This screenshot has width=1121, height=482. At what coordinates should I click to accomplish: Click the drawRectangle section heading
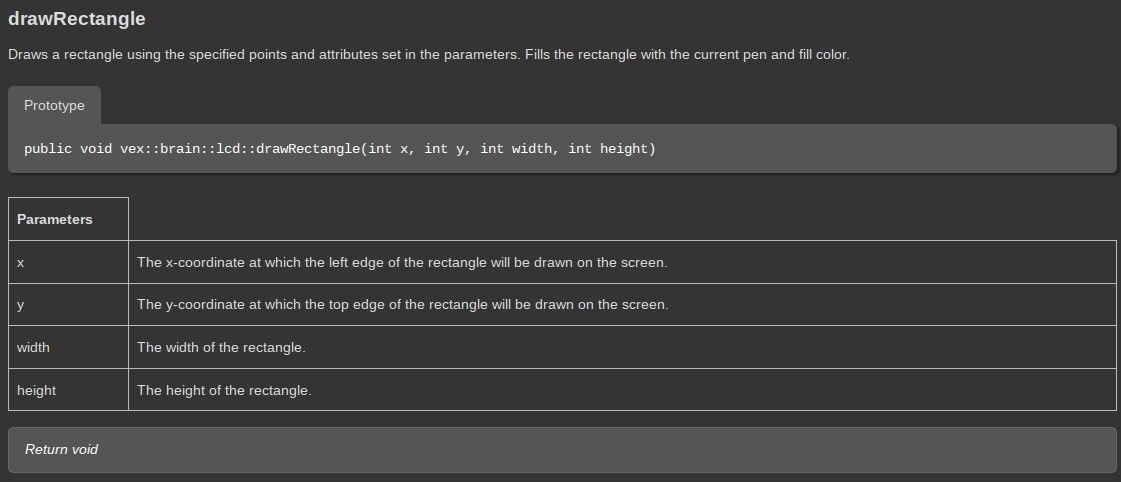point(77,19)
